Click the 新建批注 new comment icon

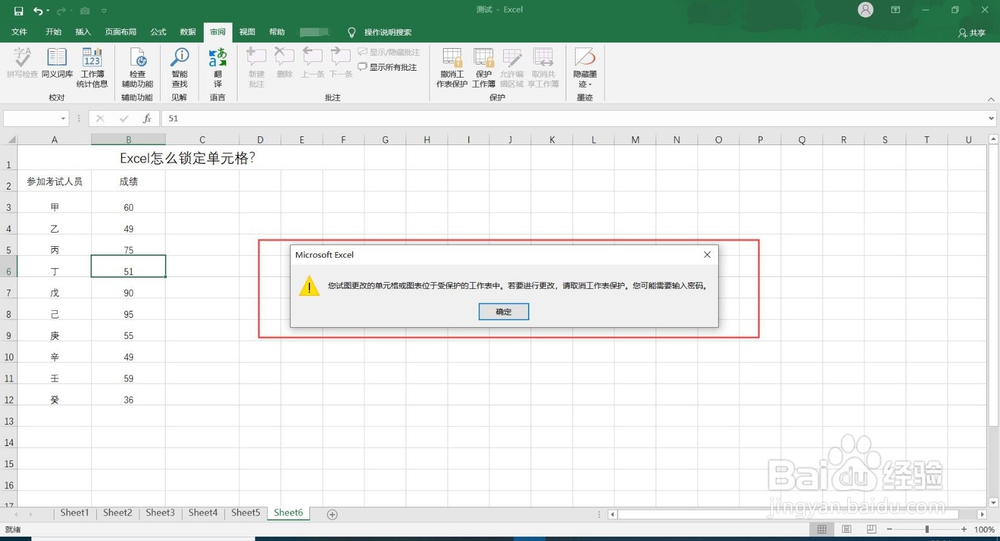click(x=256, y=67)
